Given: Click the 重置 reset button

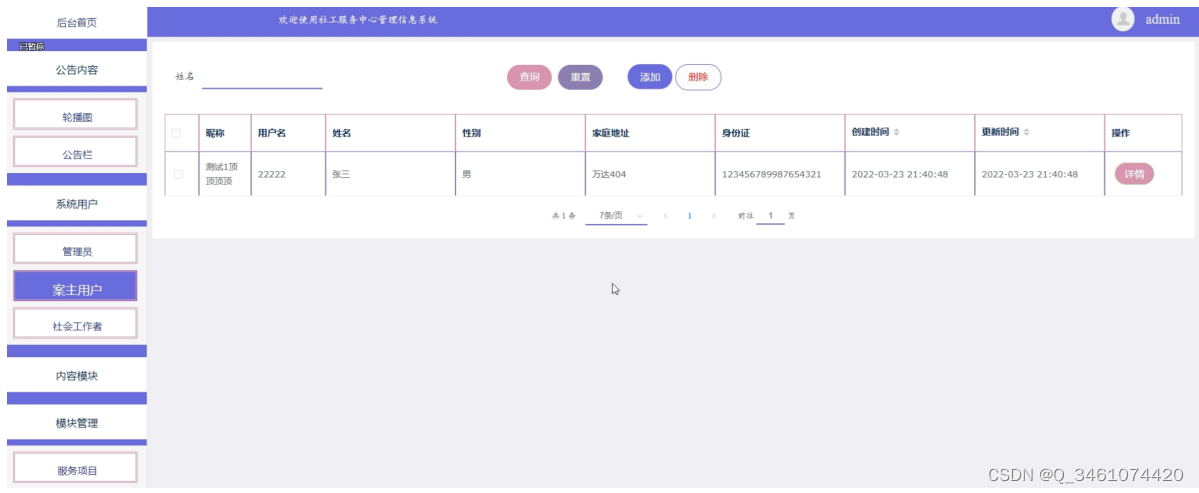Looking at the screenshot, I should (580, 77).
